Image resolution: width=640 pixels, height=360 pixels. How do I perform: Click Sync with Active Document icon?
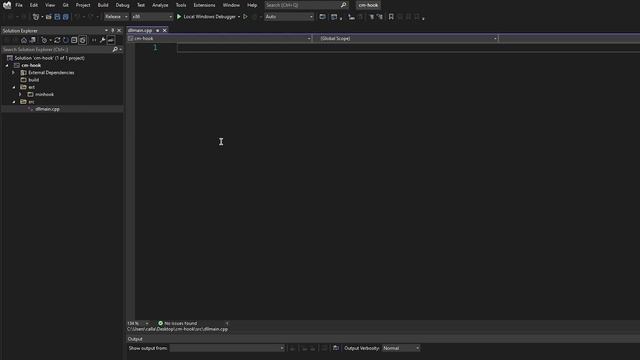[x=57, y=40]
